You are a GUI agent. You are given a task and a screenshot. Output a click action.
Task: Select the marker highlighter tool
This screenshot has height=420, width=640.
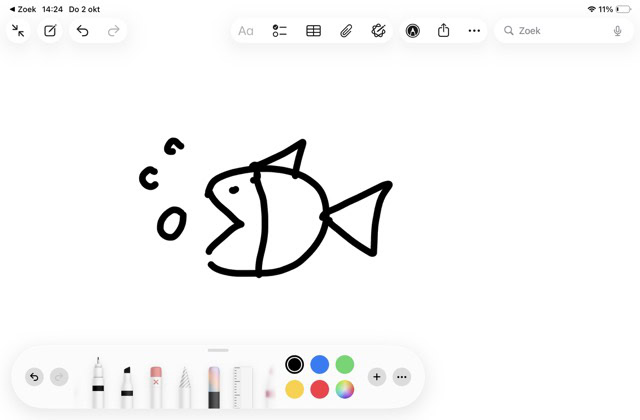127,384
